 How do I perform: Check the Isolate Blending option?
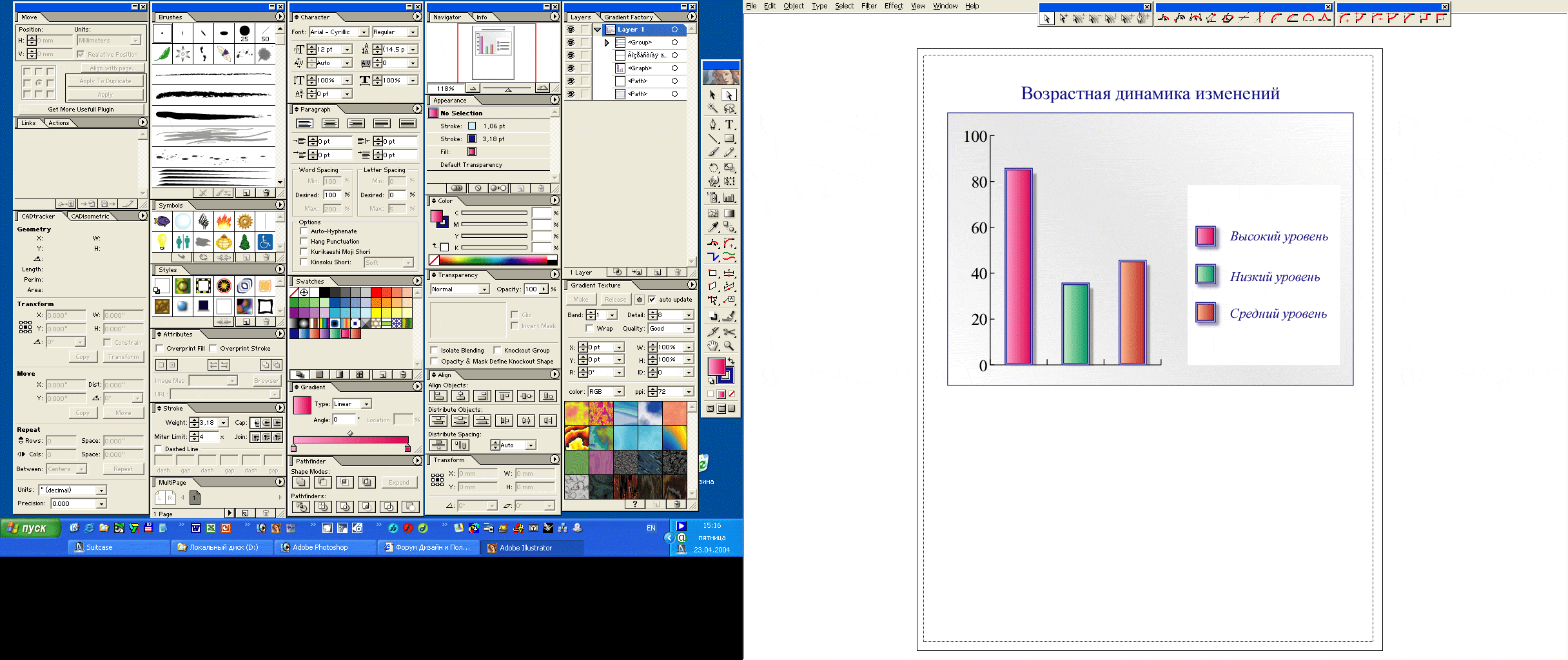pos(434,351)
